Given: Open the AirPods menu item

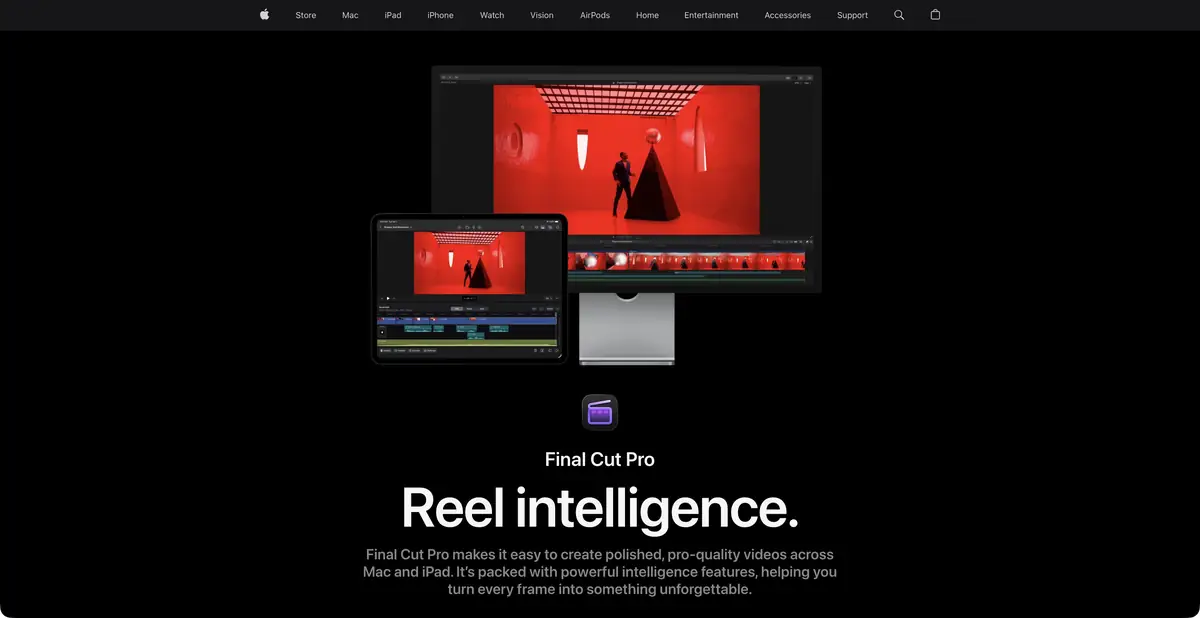Looking at the screenshot, I should tap(595, 15).
